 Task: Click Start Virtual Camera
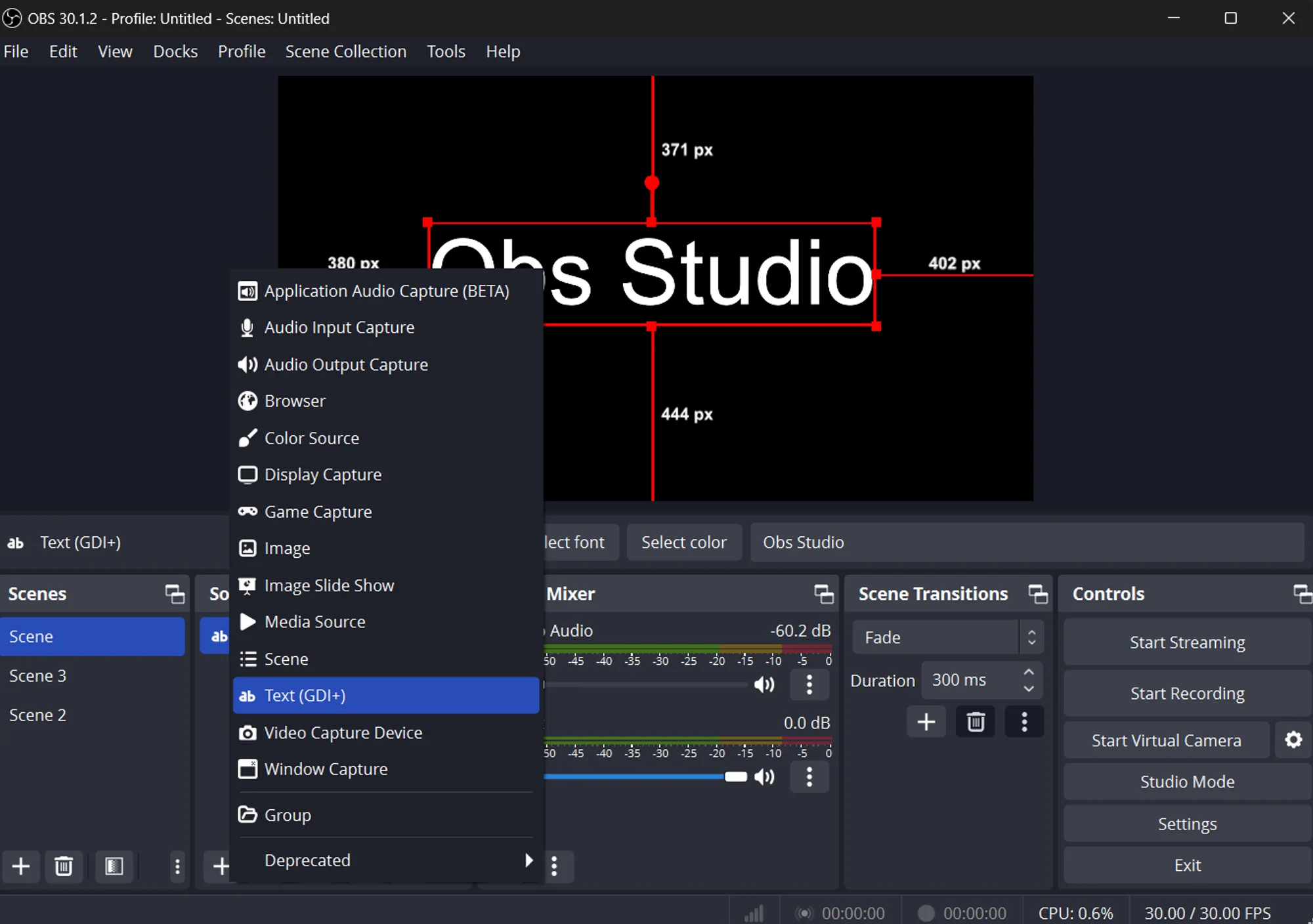coord(1167,740)
